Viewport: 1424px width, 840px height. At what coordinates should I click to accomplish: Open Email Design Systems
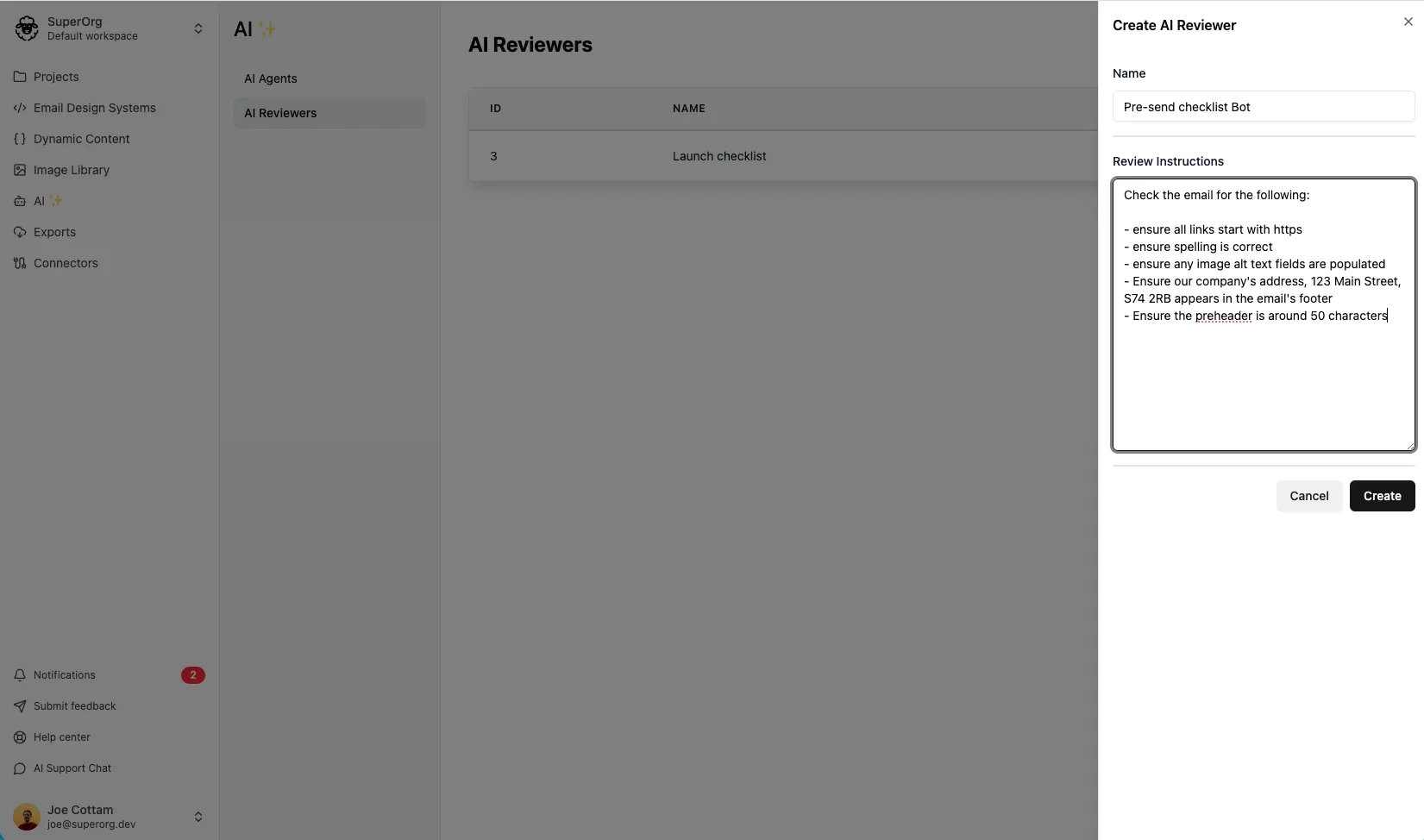(x=93, y=108)
